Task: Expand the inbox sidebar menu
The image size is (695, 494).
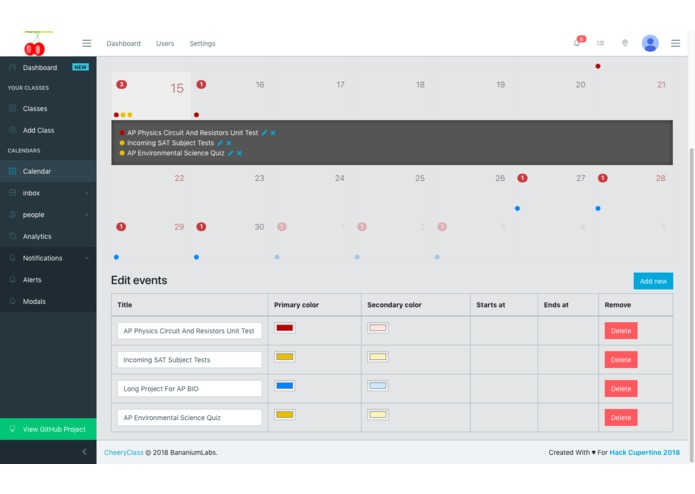Action: pyautogui.click(x=48, y=193)
